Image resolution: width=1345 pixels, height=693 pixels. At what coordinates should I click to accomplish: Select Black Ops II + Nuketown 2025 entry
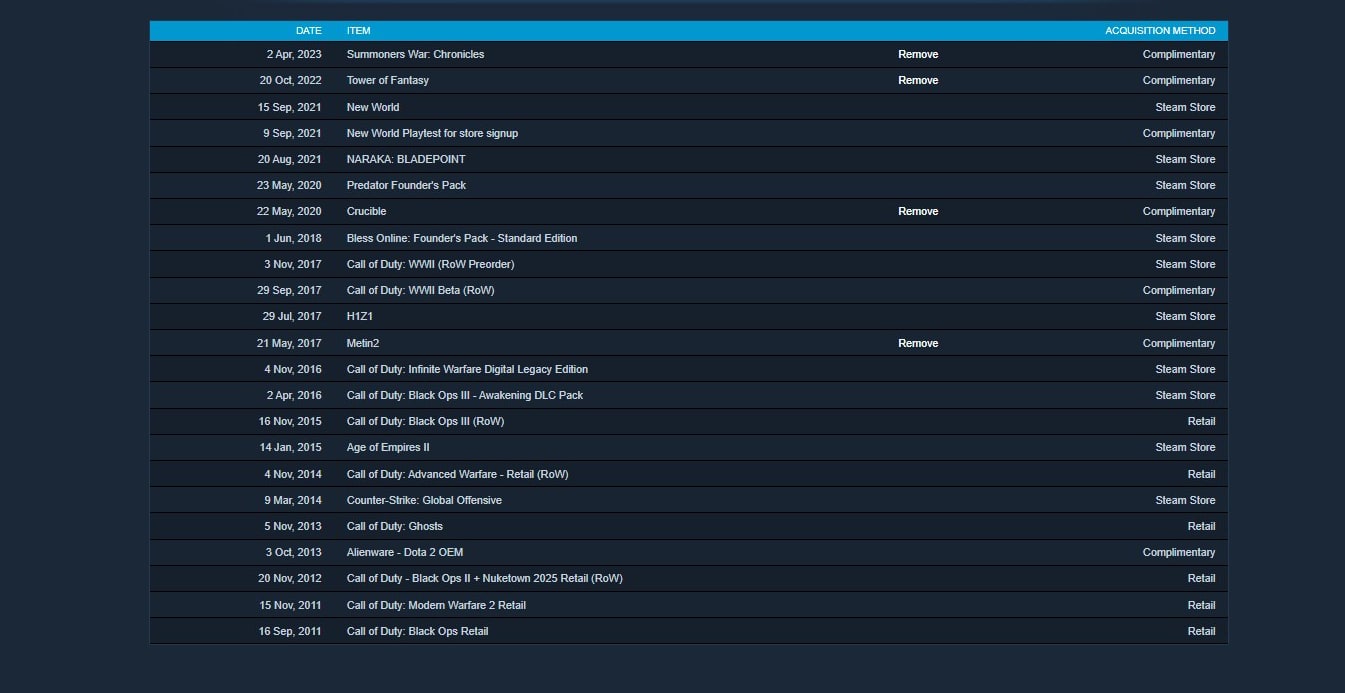(x=485, y=578)
